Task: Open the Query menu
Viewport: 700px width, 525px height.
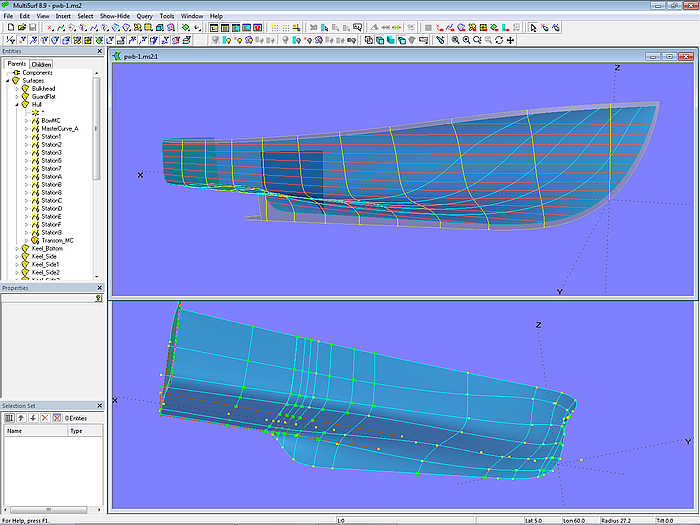Action: point(145,16)
